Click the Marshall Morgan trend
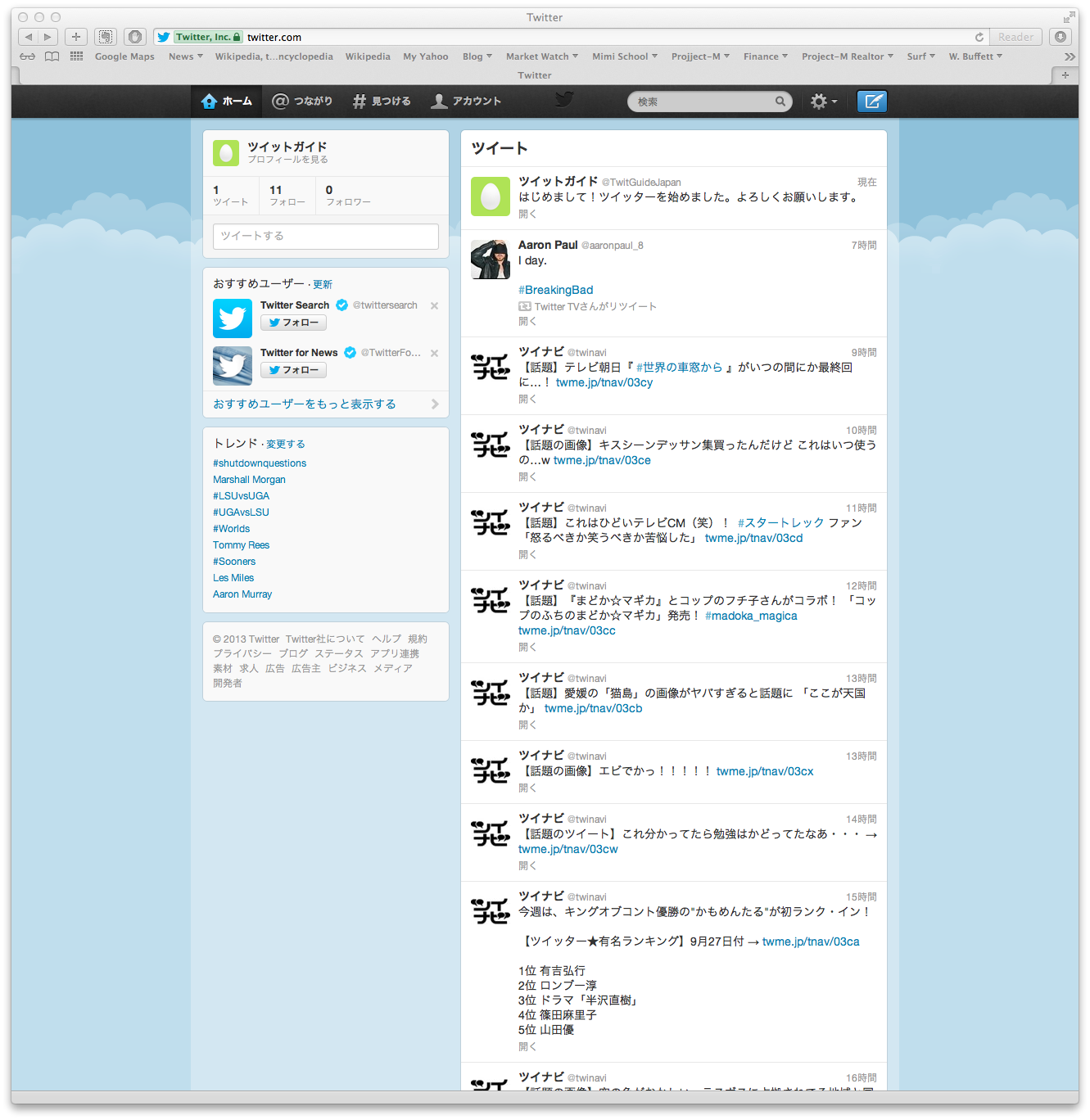Image resolution: width=1090 pixels, height=1120 pixels. 249,480
